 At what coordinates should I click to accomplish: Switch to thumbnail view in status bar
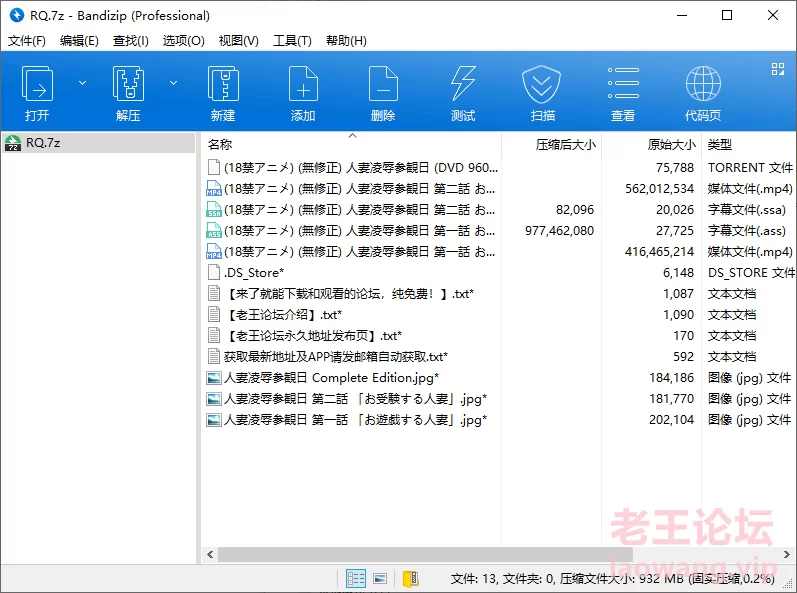pyautogui.click(x=380, y=578)
